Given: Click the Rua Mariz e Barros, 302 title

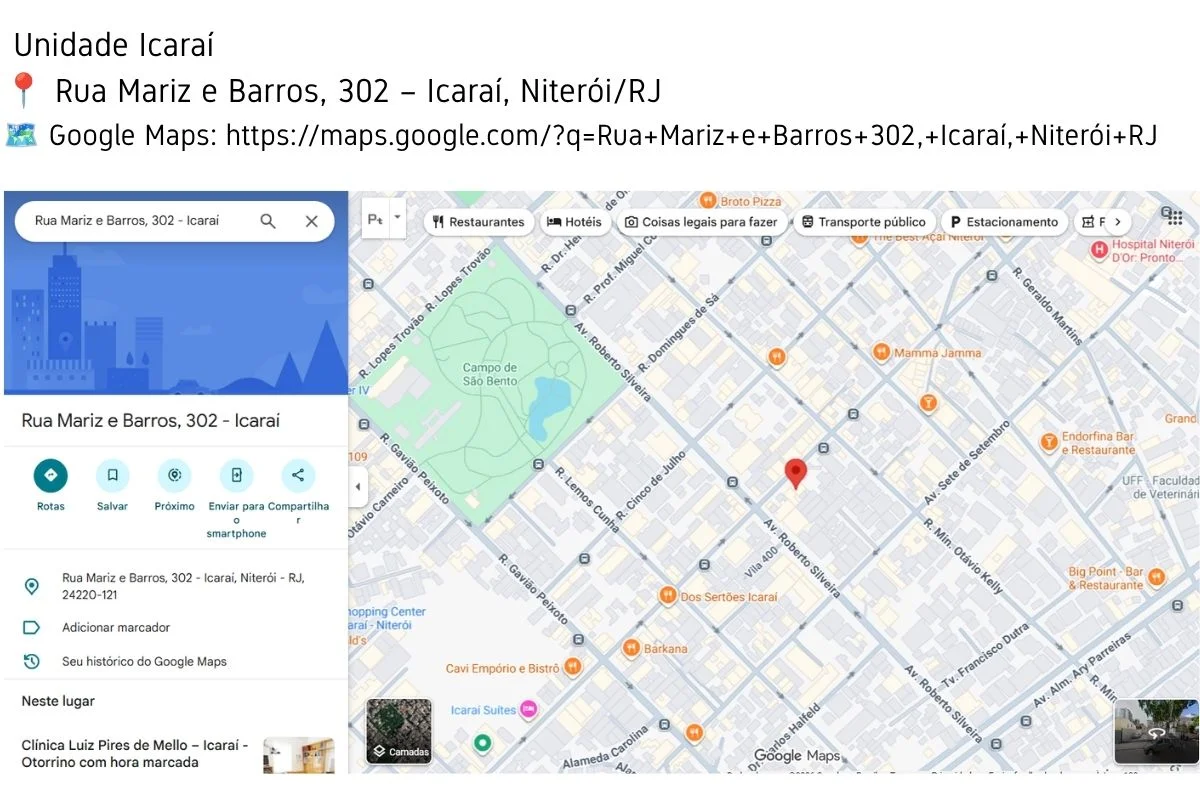Looking at the screenshot, I should pyautogui.click(x=151, y=421).
